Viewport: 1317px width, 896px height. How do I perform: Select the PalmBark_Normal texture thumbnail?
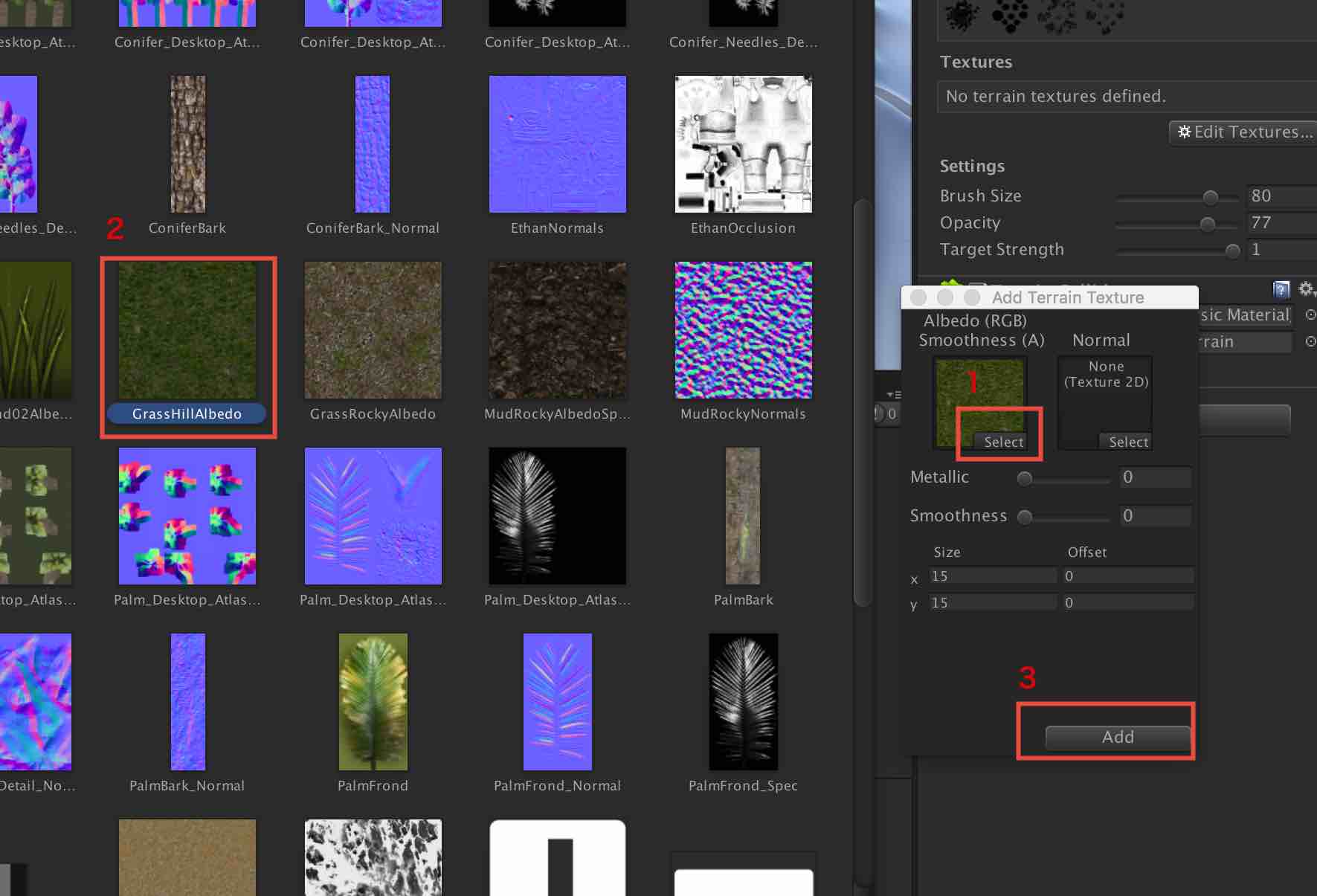point(187,702)
